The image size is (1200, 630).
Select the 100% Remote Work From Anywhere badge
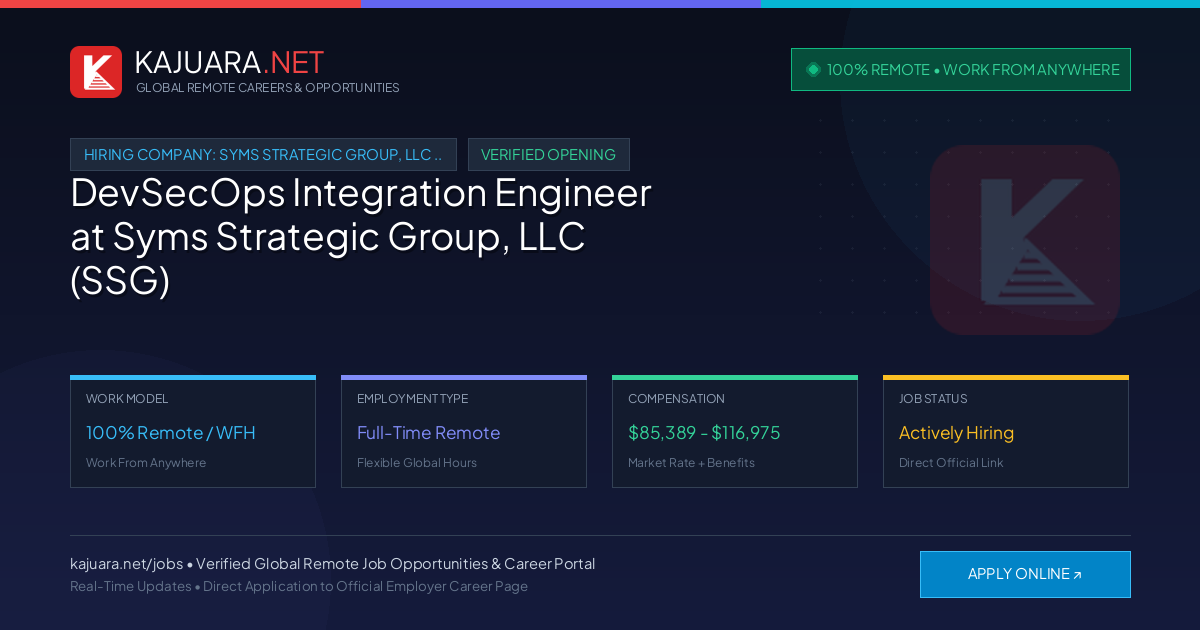961,69
